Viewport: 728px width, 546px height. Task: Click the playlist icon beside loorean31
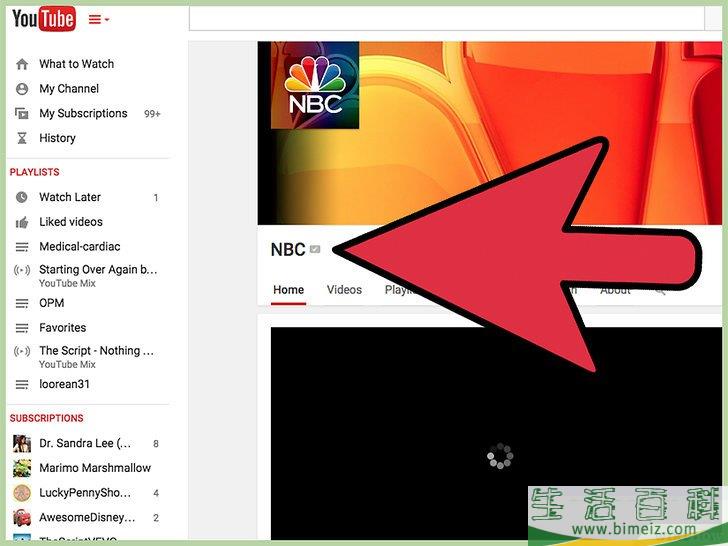22,385
